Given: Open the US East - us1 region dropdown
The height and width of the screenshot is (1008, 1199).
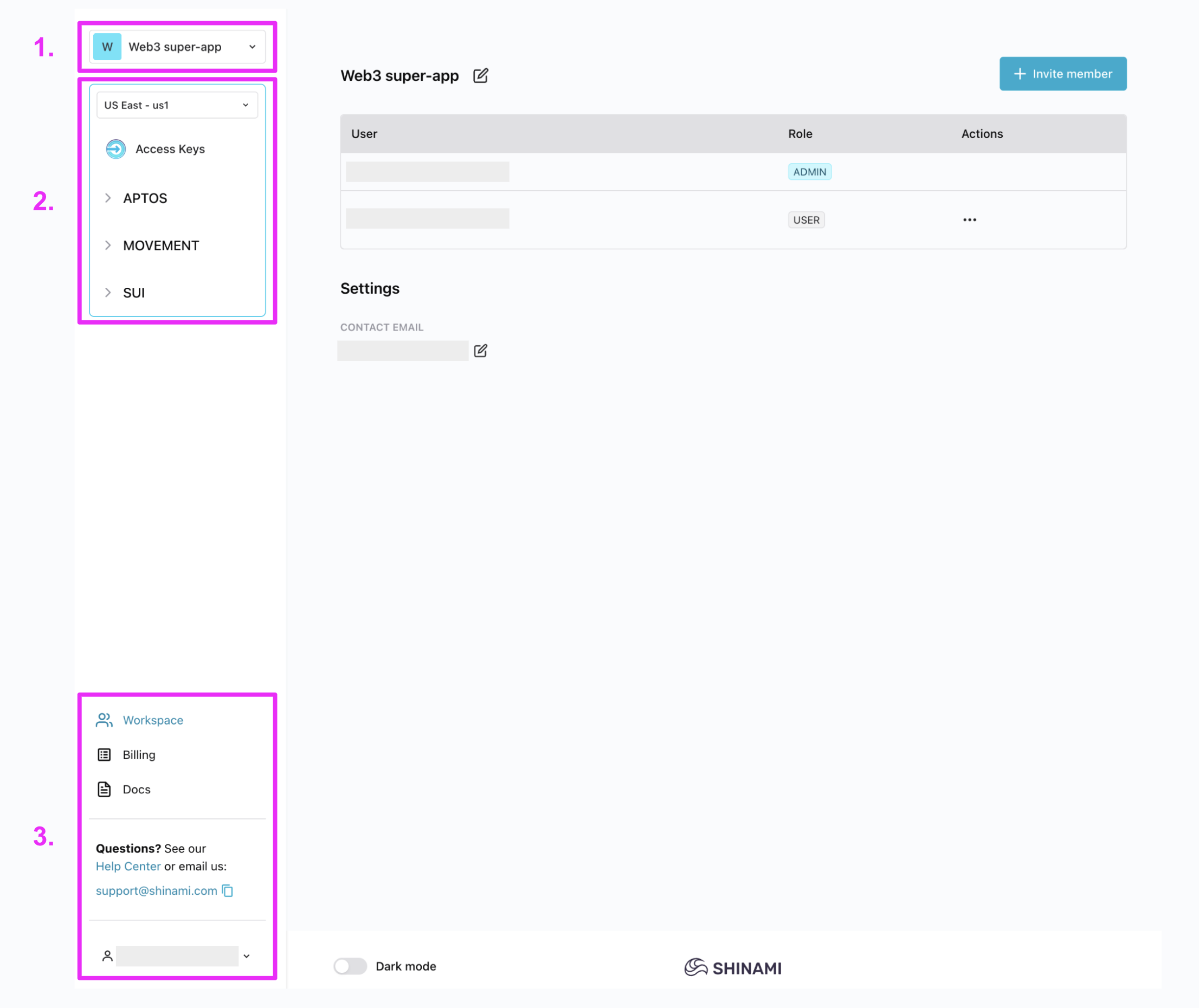Looking at the screenshot, I should (x=177, y=105).
